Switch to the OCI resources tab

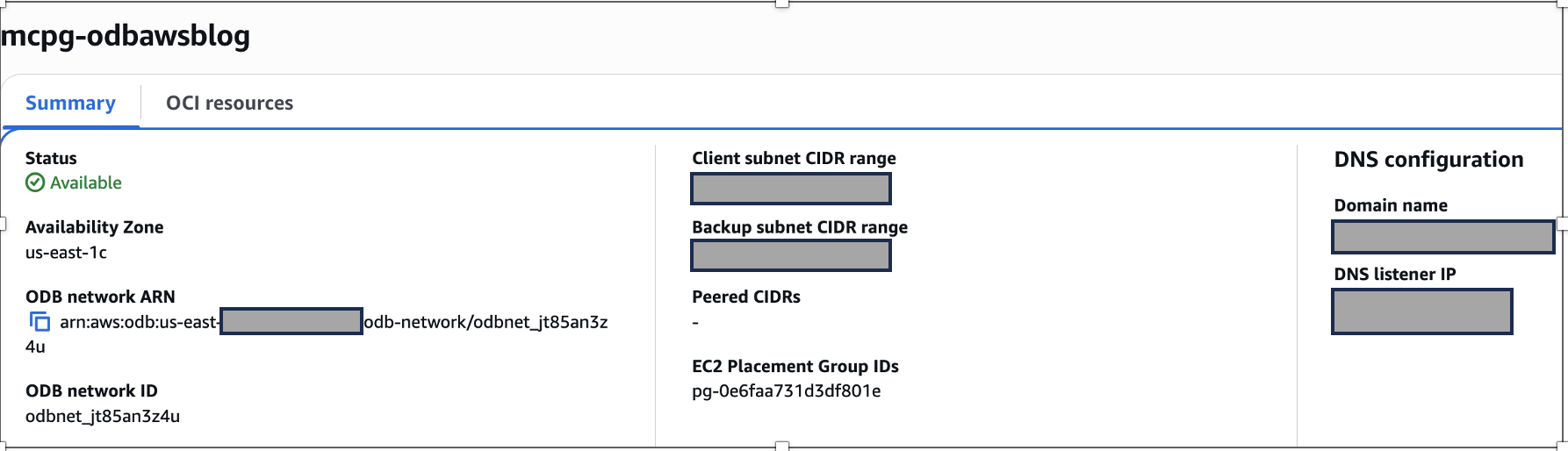[229, 103]
